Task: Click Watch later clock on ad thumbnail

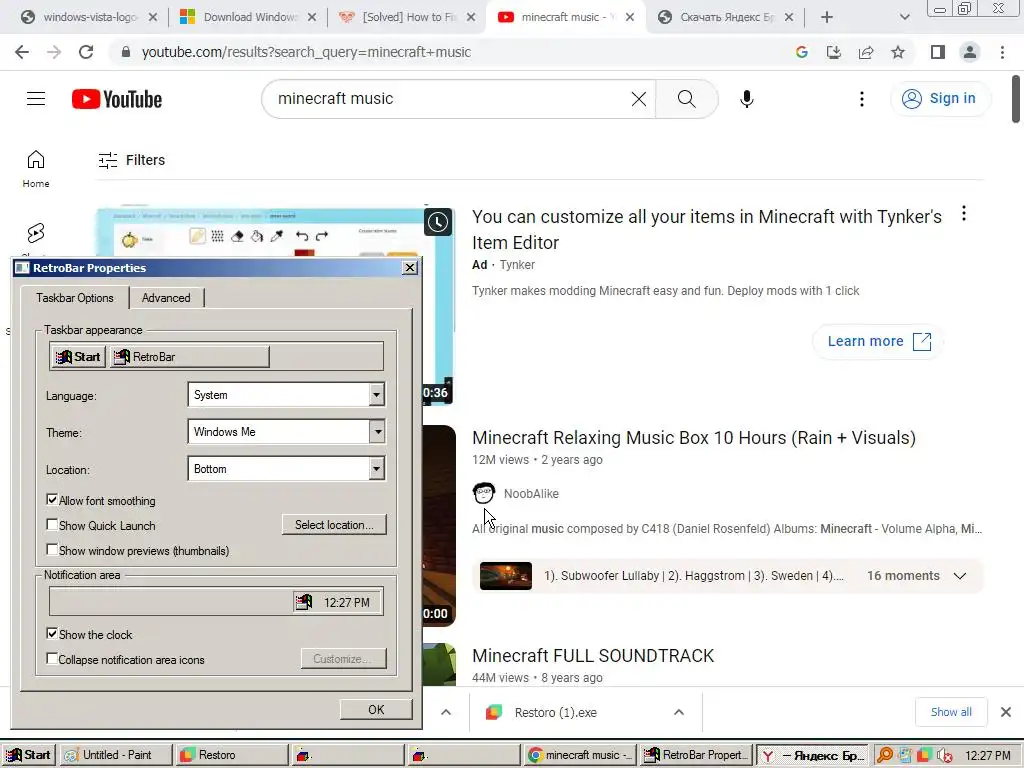Action: [438, 223]
